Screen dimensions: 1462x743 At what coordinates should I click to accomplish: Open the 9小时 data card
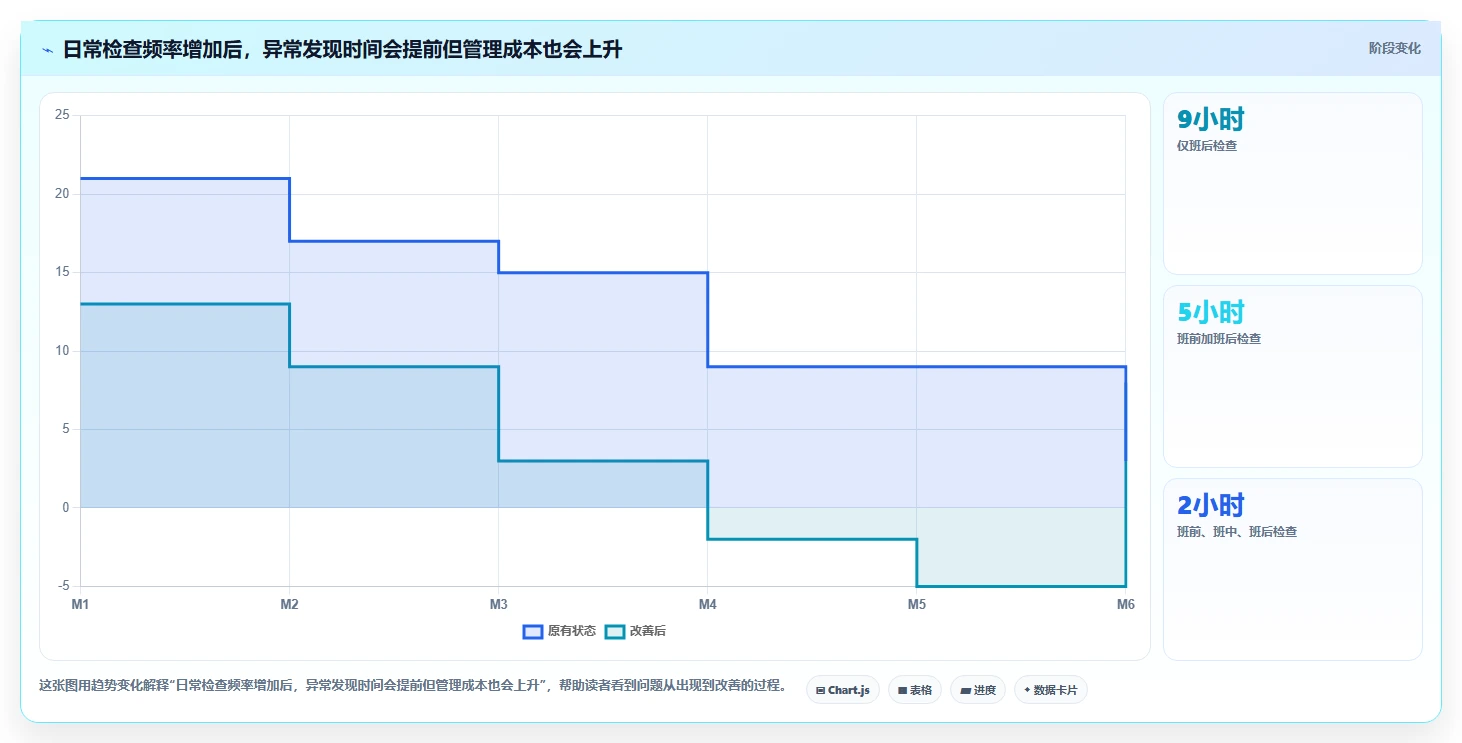1292,183
